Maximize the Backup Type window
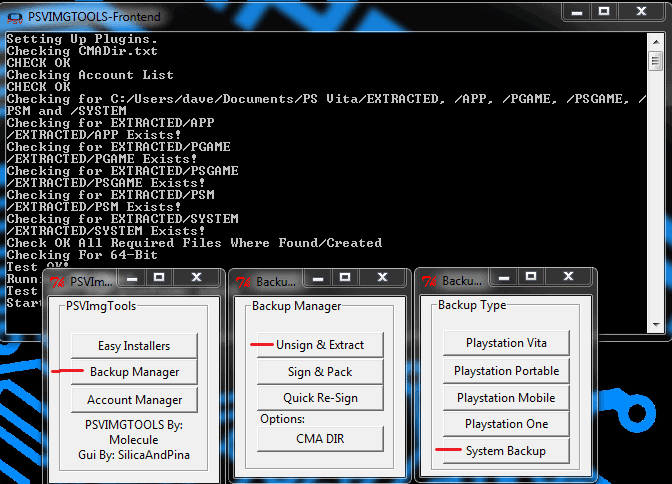672x484 pixels. 531,277
